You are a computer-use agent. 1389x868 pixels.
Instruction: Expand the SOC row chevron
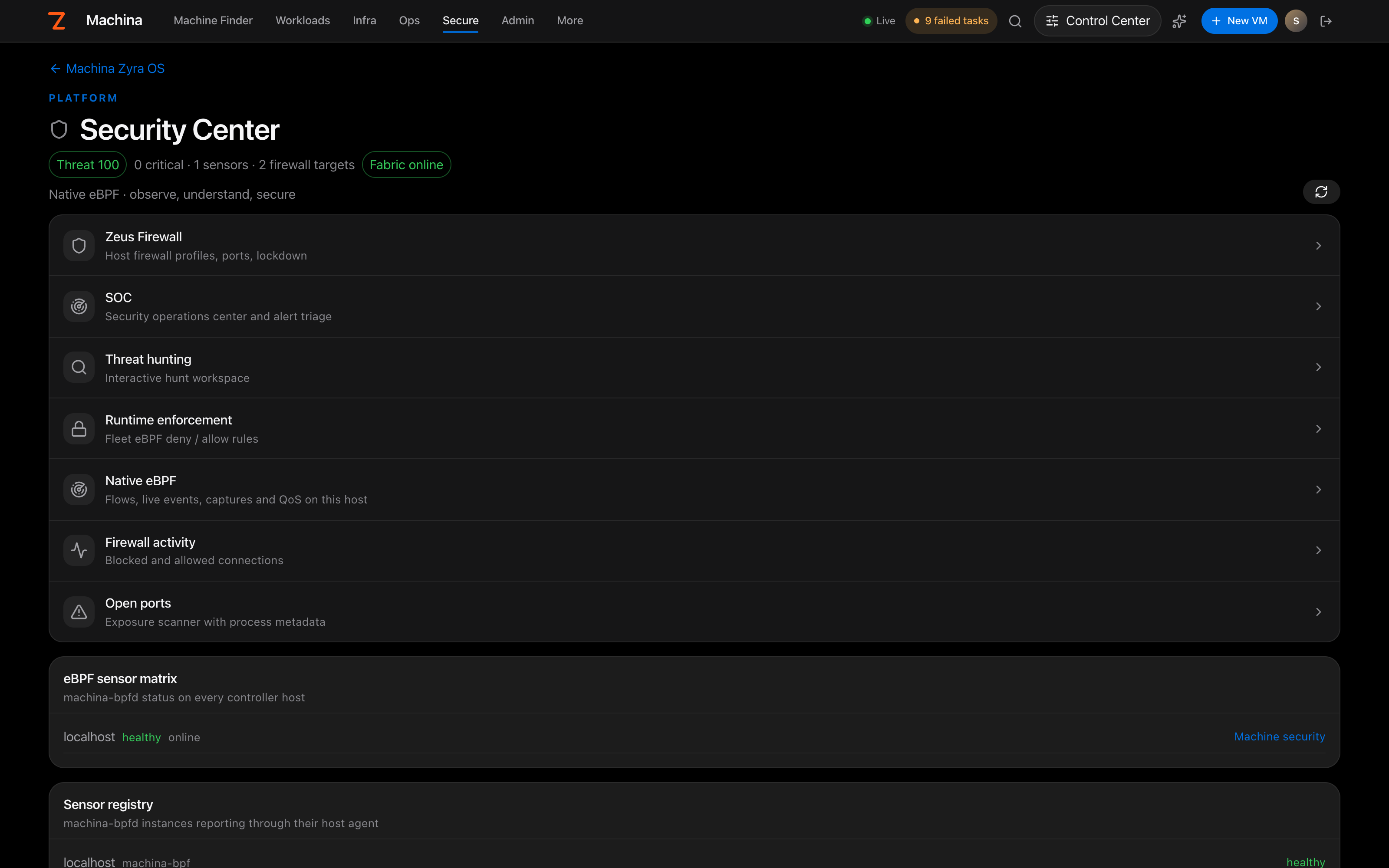(x=1318, y=306)
